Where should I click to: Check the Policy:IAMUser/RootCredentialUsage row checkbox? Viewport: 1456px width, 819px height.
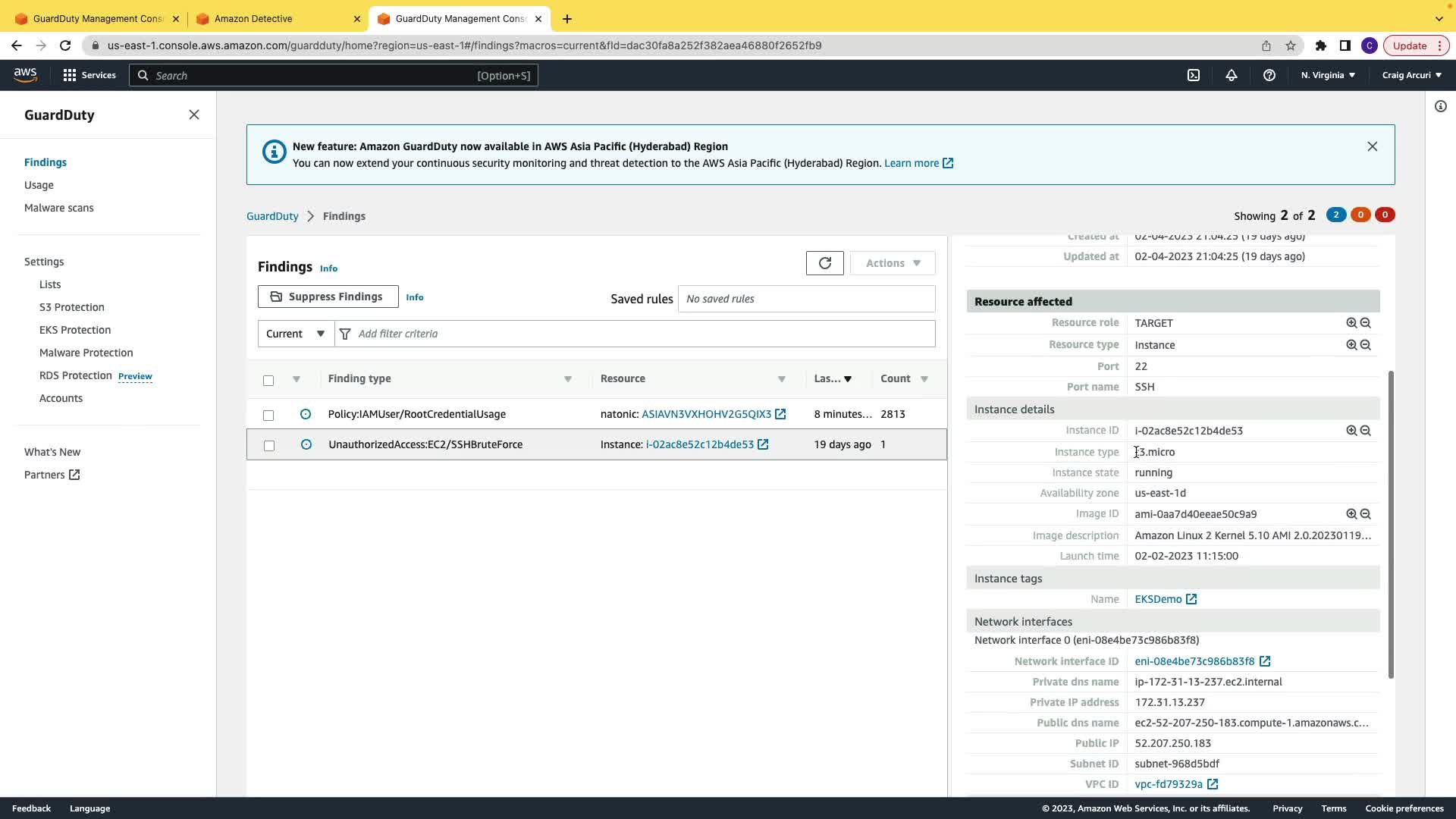point(268,415)
